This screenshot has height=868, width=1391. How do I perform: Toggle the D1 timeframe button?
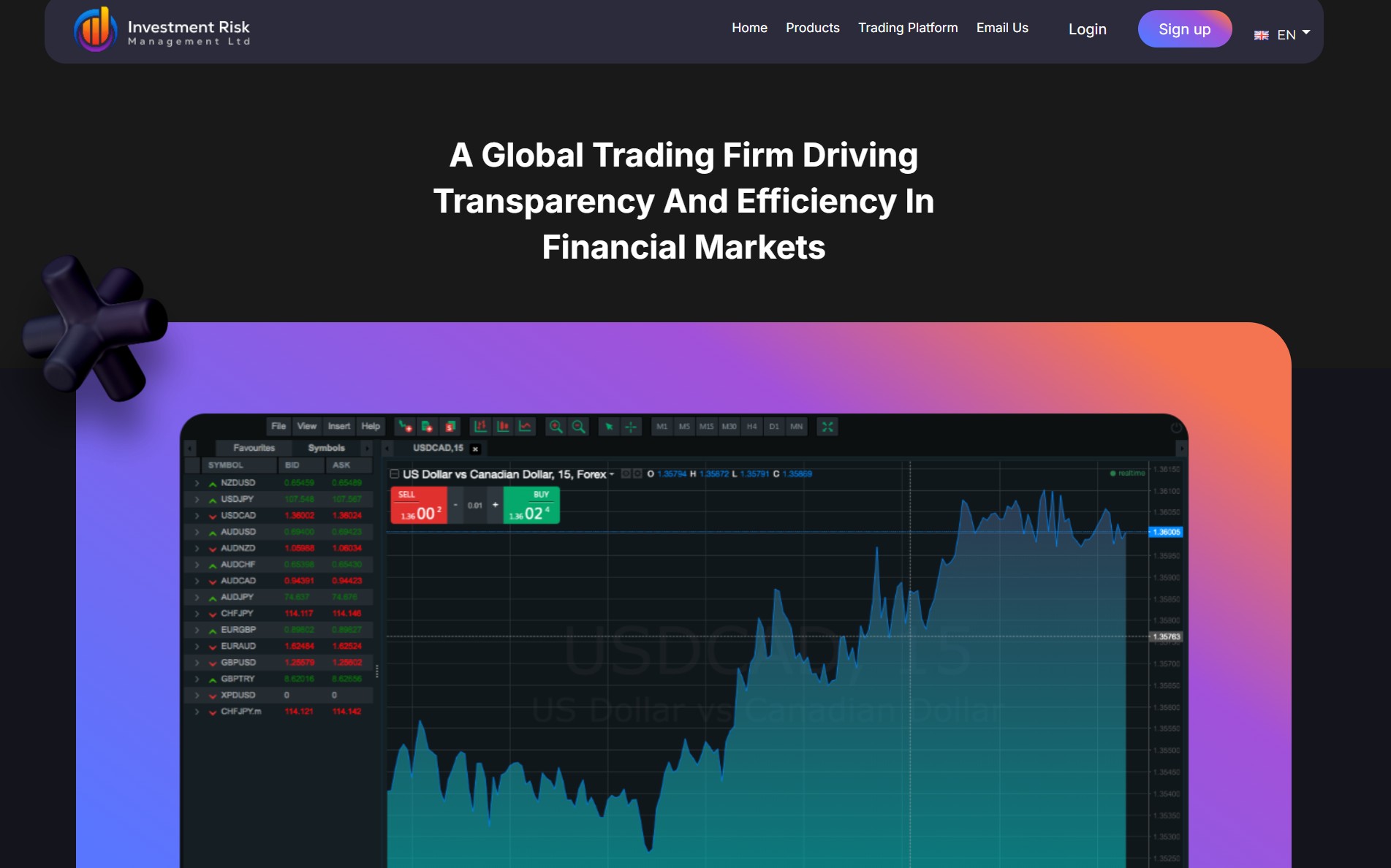(x=774, y=427)
